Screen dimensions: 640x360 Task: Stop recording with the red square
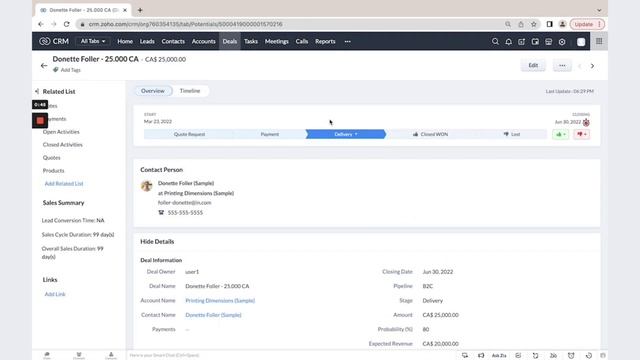click(40, 120)
